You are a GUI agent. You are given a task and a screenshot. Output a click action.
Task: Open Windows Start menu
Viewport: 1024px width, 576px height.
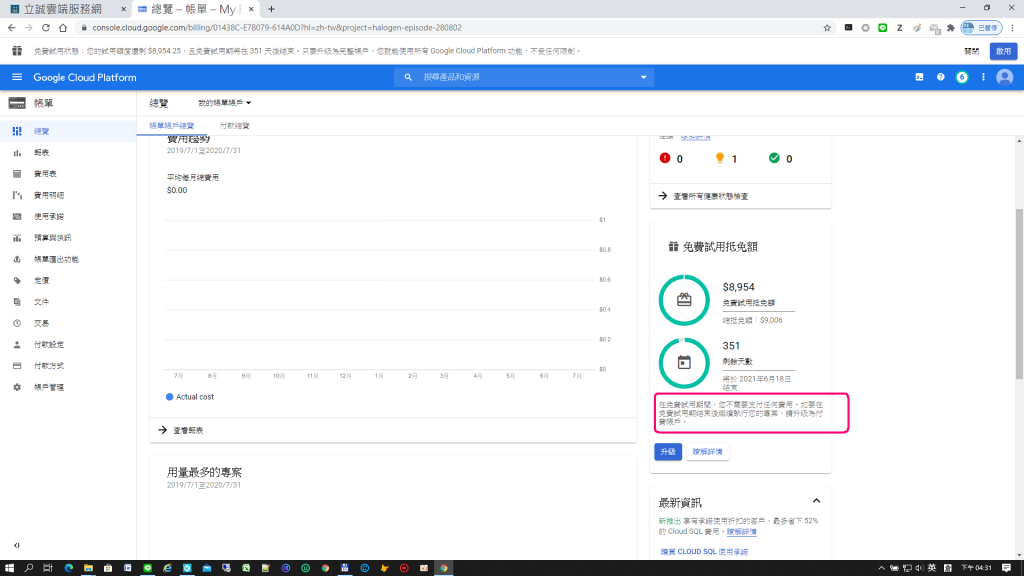click(x=9, y=568)
